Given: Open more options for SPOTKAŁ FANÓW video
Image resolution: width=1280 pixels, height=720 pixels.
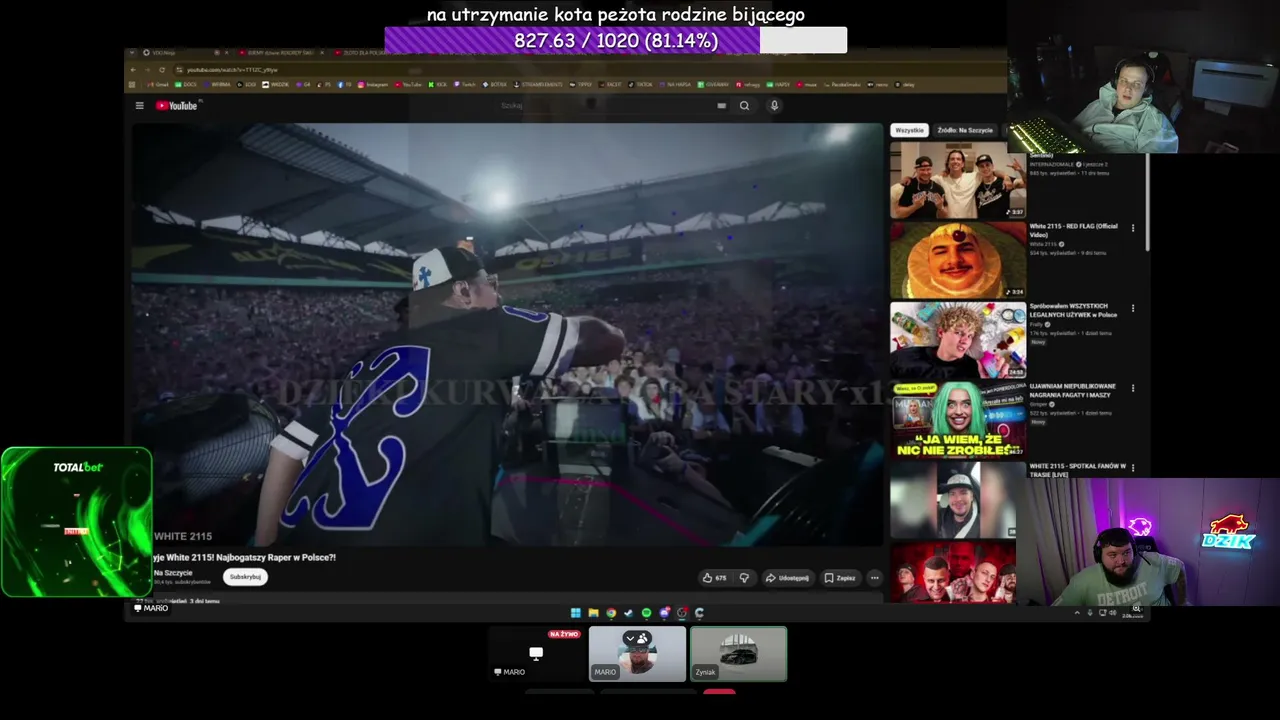Looking at the screenshot, I should point(1133,467).
